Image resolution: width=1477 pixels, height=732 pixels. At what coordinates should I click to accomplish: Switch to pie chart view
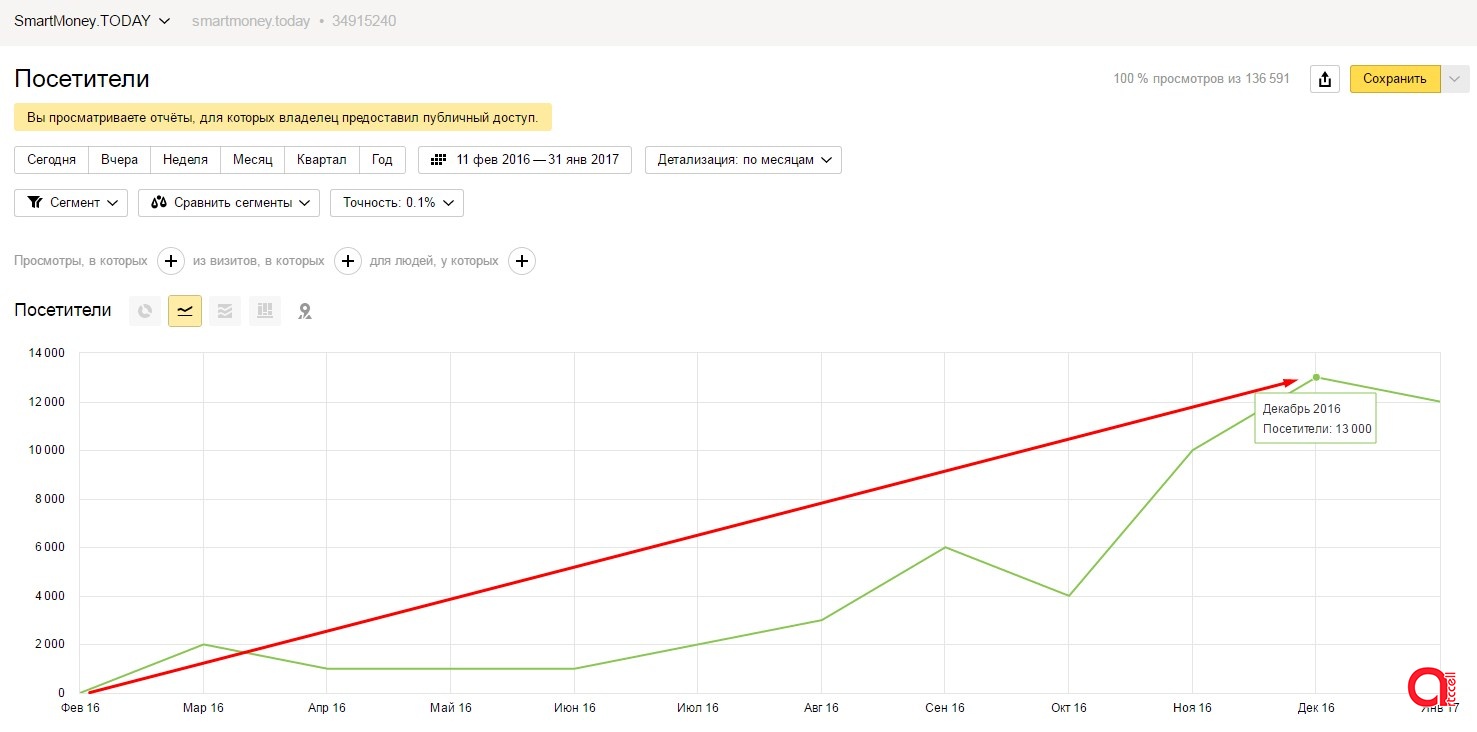[x=145, y=311]
